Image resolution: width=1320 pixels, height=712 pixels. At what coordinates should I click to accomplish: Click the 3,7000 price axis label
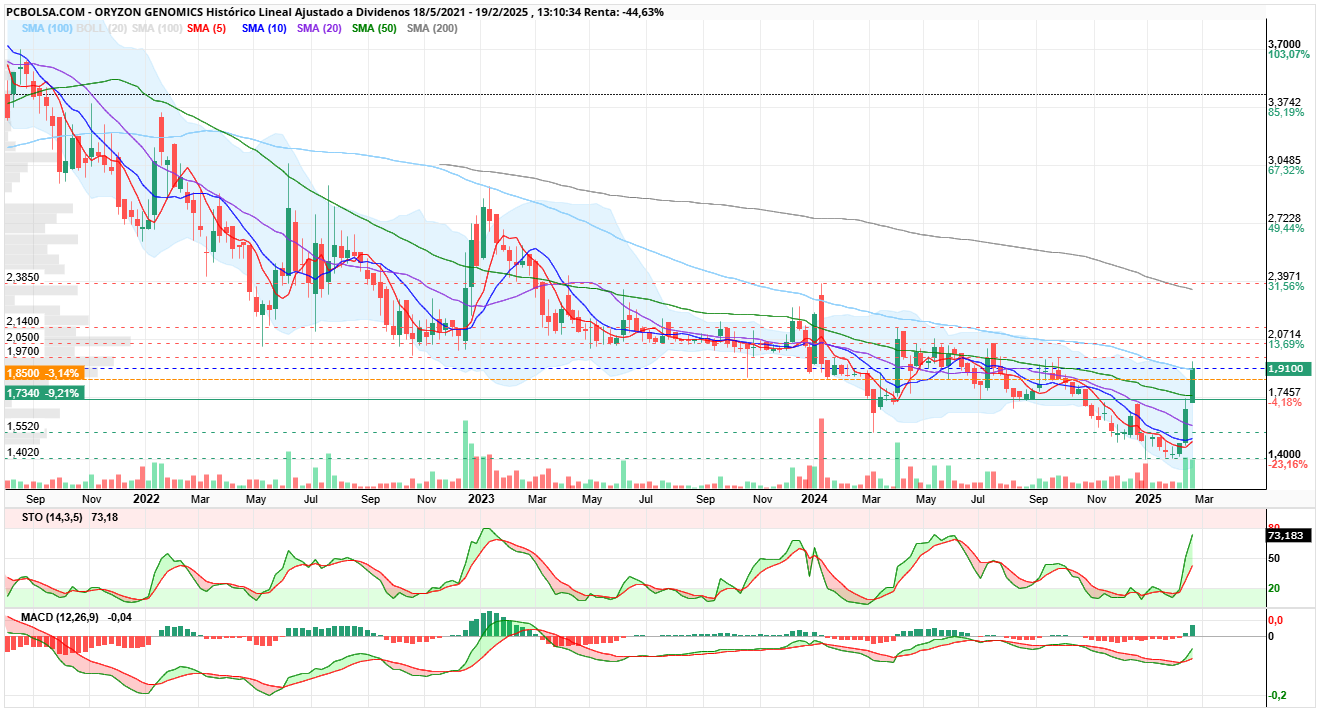(x=1285, y=45)
